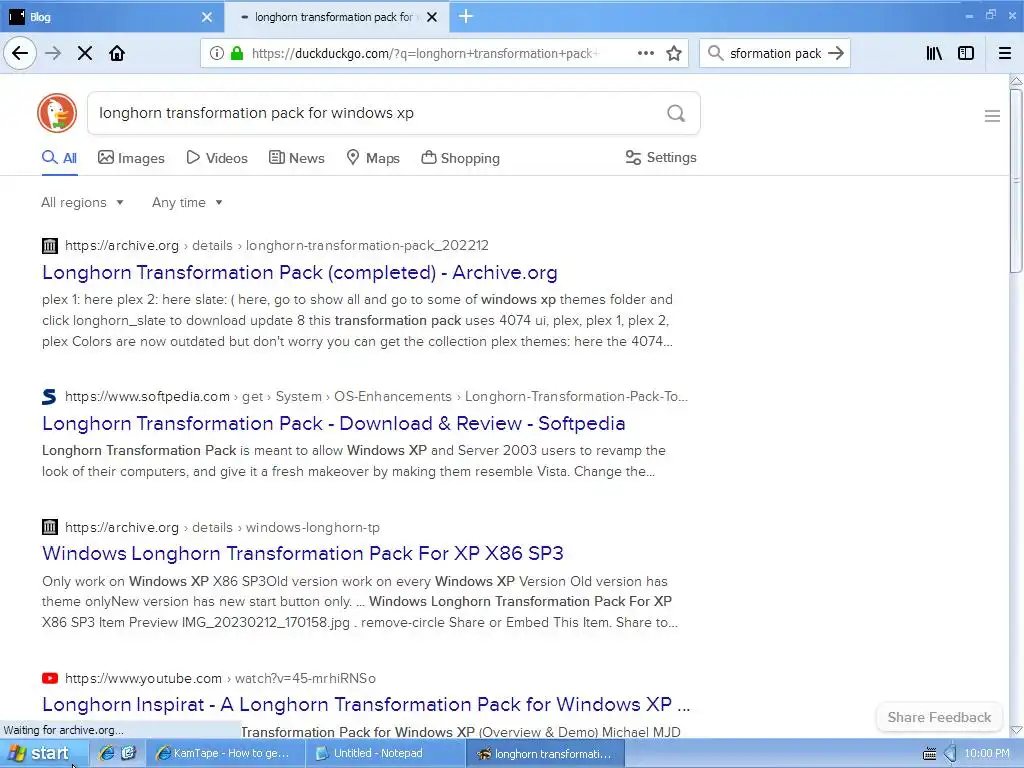Click the search bar go arrow
1024x768 pixels.
coord(836,53)
